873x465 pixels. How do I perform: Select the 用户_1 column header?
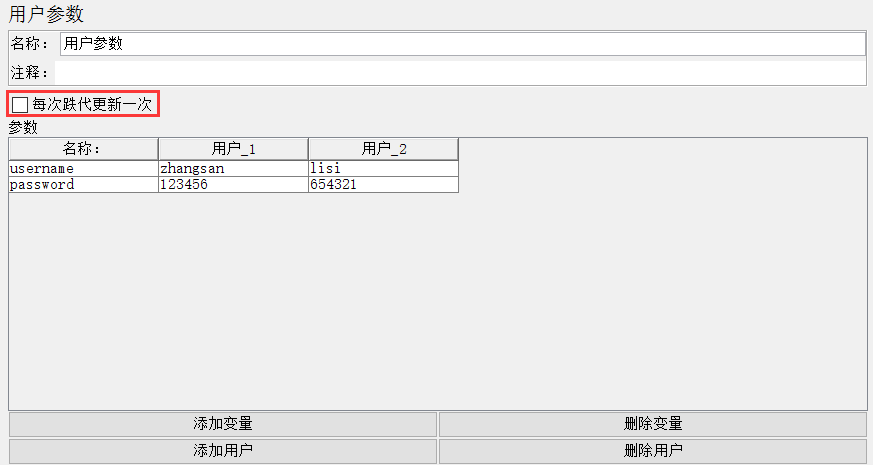[233, 149]
